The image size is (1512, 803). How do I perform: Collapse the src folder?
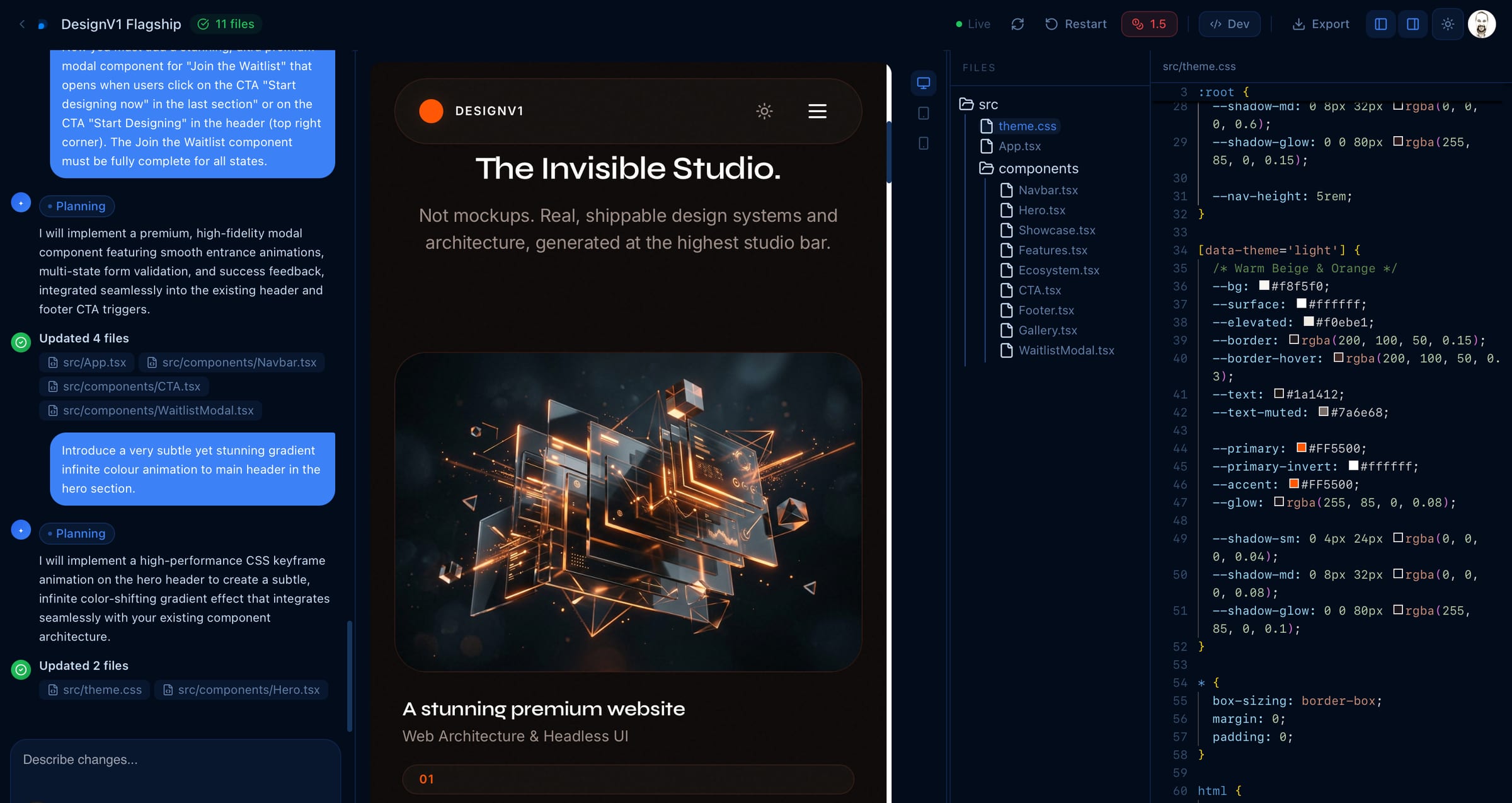[x=979, y=104]
